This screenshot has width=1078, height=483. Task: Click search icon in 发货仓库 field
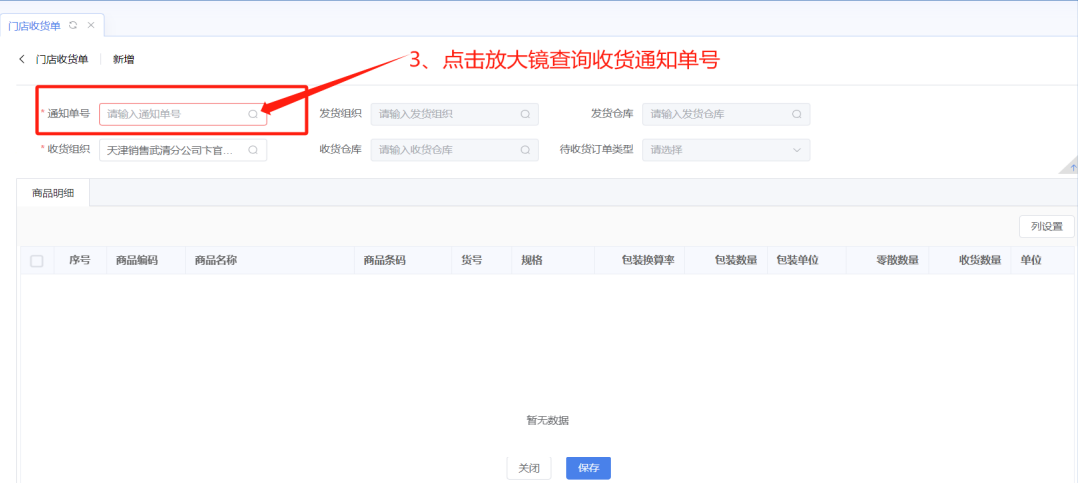tap(797, 114)
